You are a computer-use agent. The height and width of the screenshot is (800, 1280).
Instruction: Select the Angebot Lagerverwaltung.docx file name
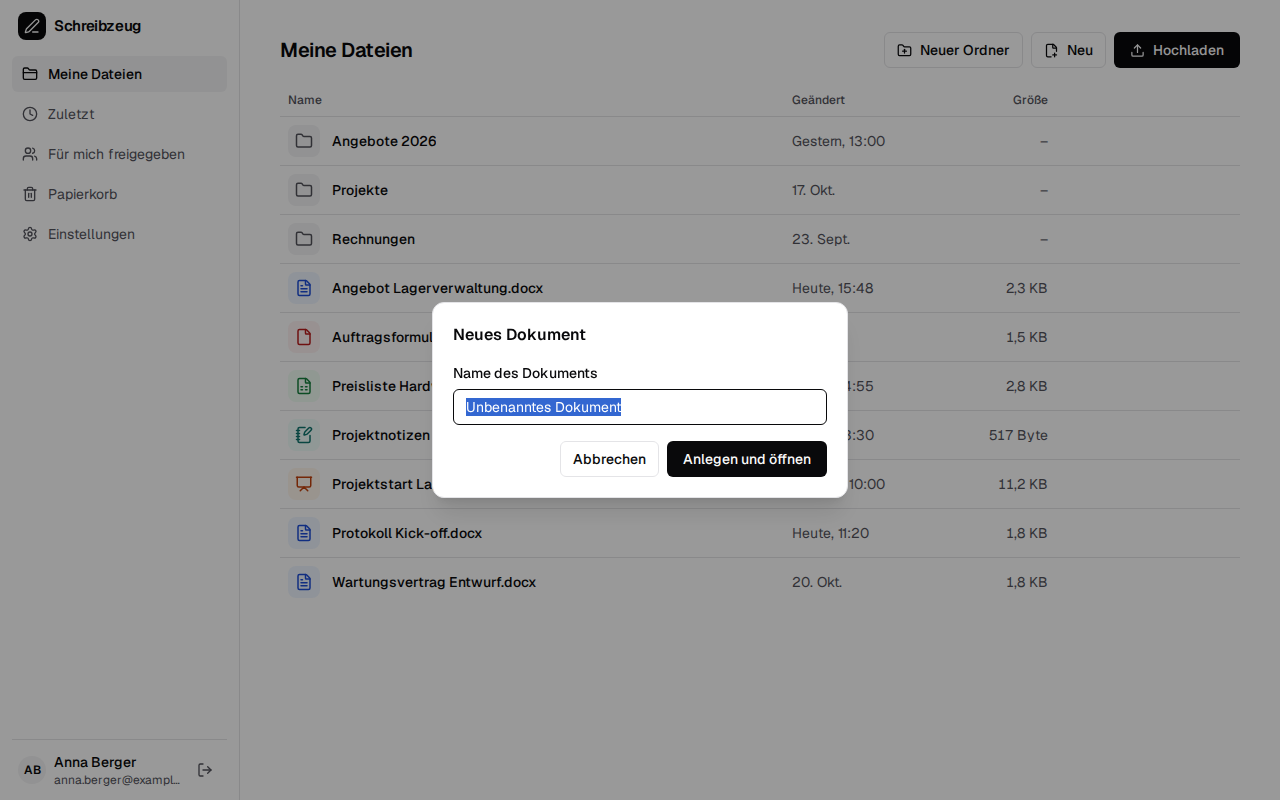[x=437, y=288]
